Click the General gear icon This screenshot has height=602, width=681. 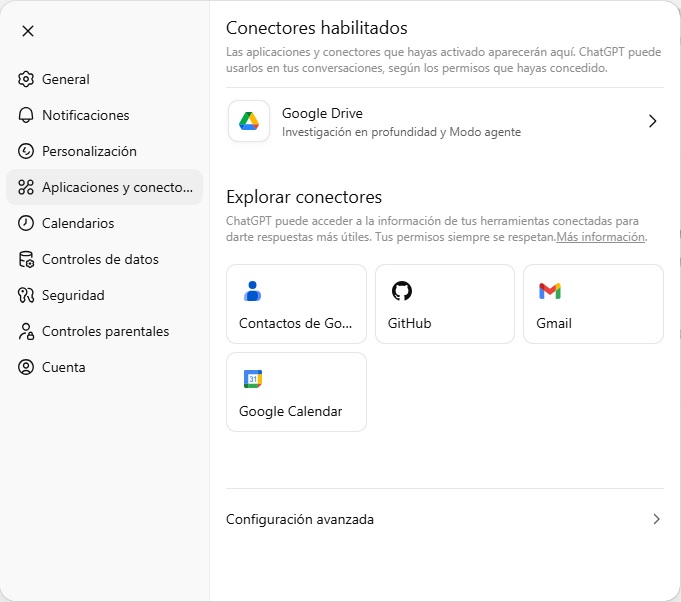(26, 79)
